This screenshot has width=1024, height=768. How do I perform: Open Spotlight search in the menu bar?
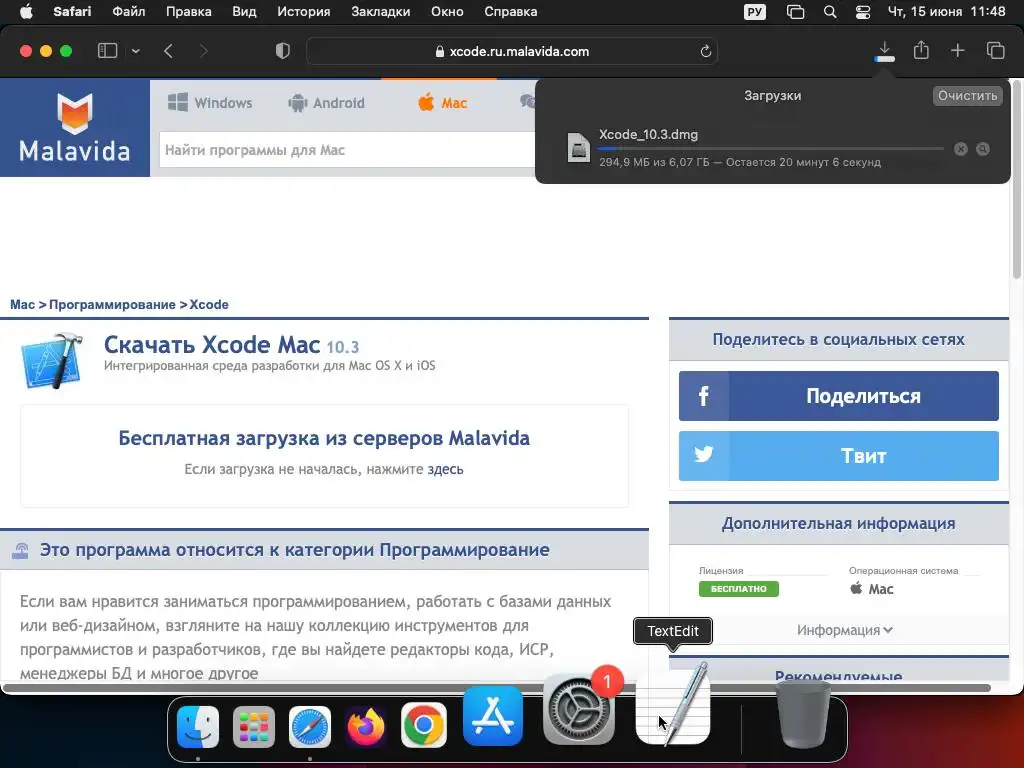829,12
